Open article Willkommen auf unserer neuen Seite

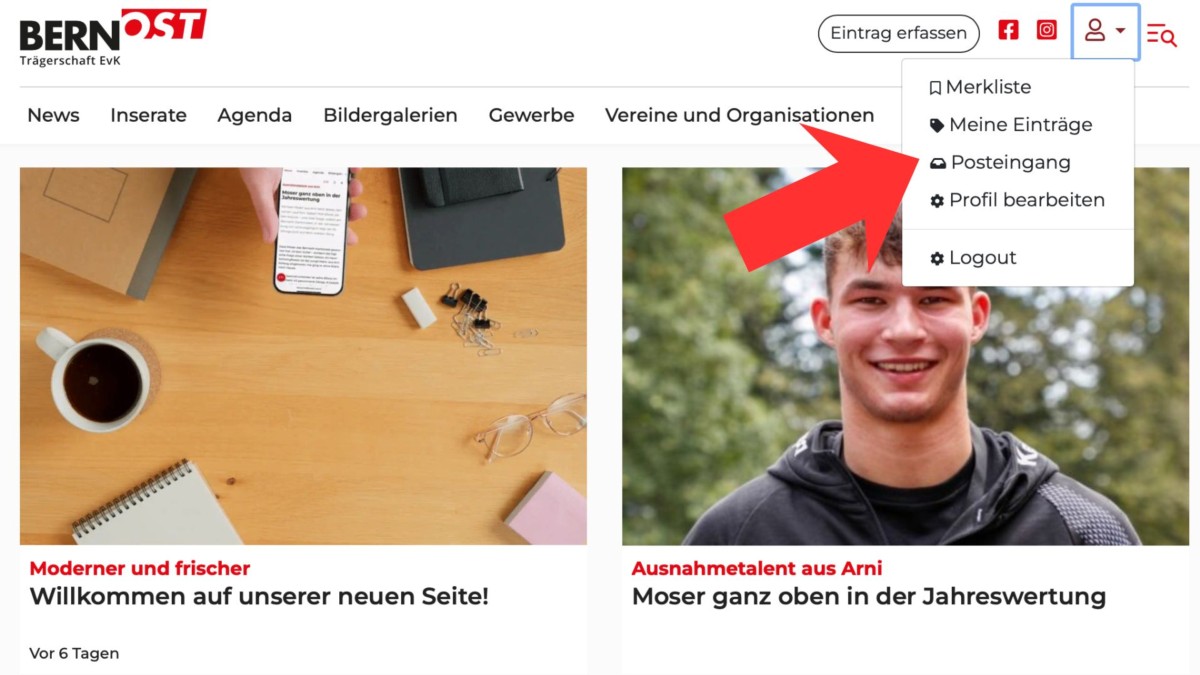click(259, 597)
